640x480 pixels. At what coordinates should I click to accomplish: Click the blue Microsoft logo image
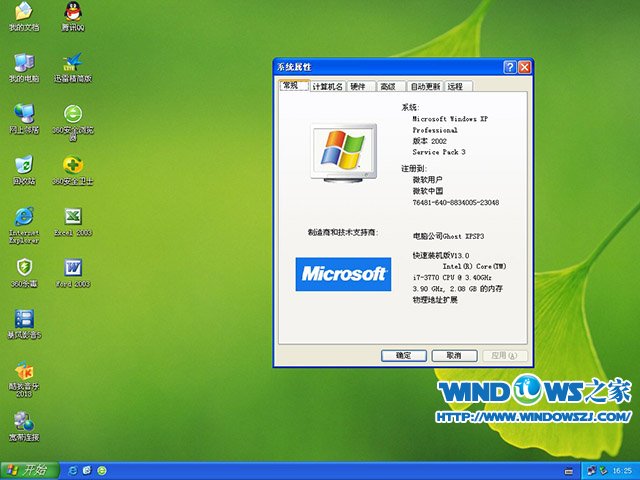(343, 274)
